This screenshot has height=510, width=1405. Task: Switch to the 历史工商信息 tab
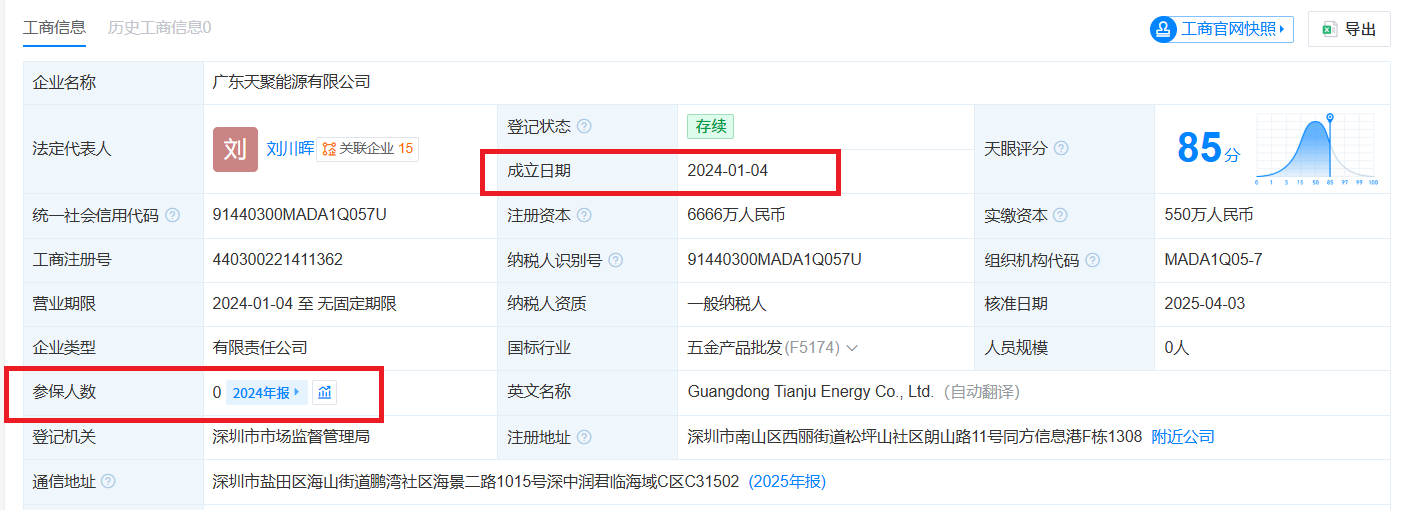point(159,27)
